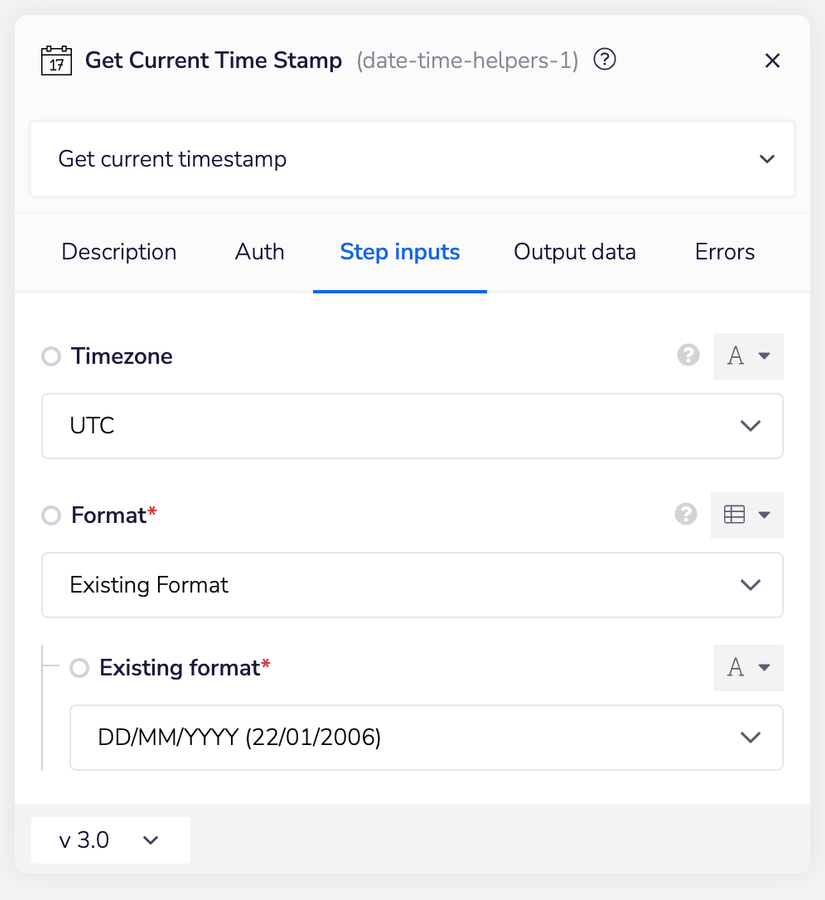Open help for Get Current Time Stamp
Screen dimensions: 825x900
click(x=604, y=60)
